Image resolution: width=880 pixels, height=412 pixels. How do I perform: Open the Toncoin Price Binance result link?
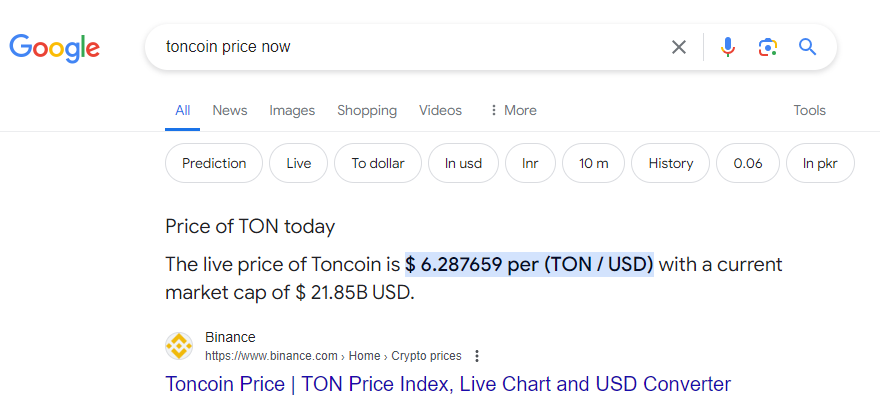click(448, 383)
